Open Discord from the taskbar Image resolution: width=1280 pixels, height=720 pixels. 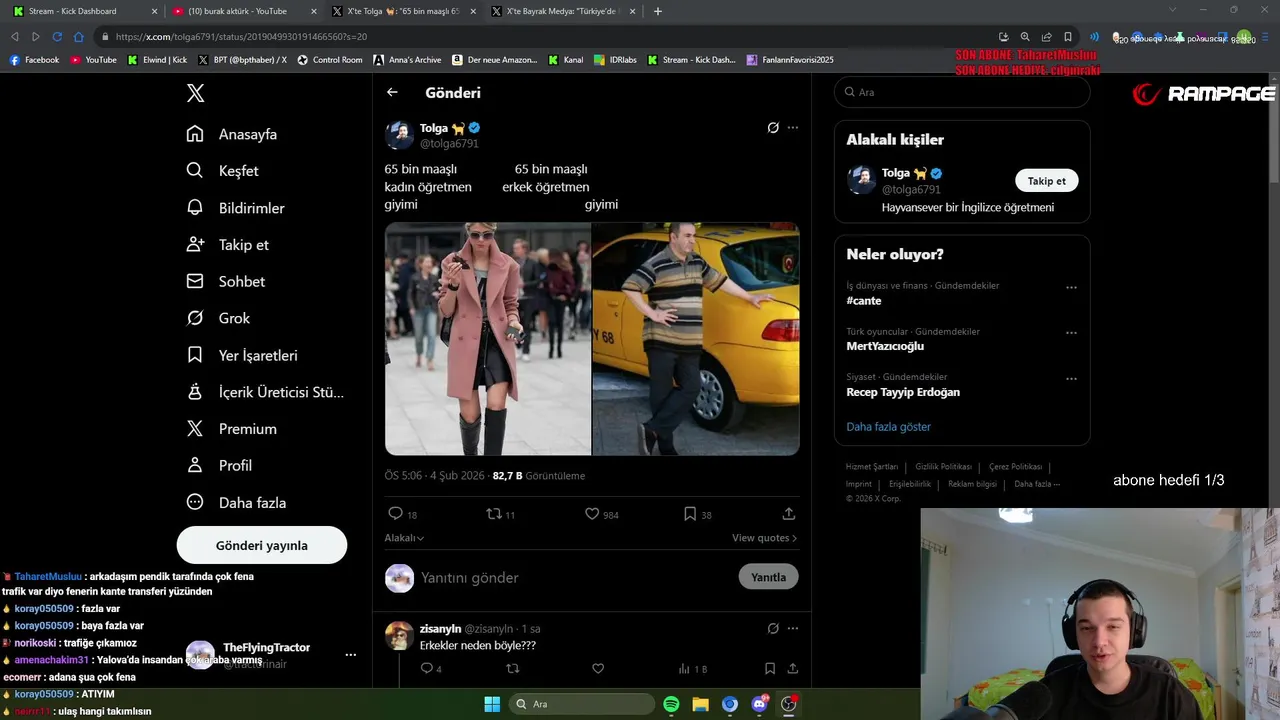[x=759, y=704]
